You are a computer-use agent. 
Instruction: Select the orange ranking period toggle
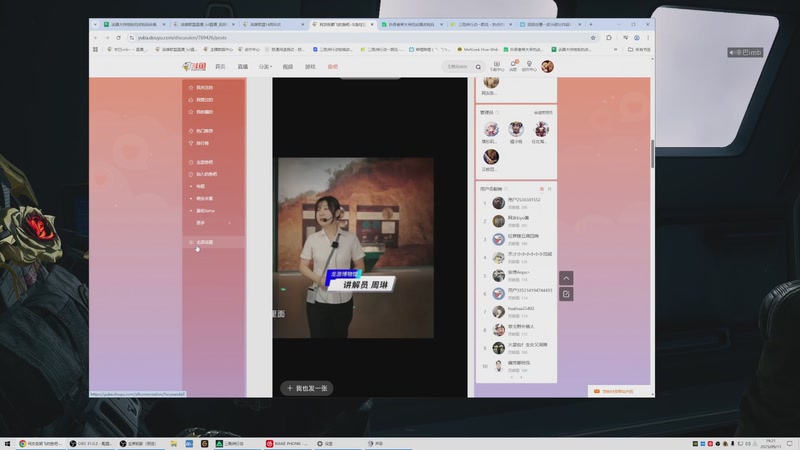541,189
